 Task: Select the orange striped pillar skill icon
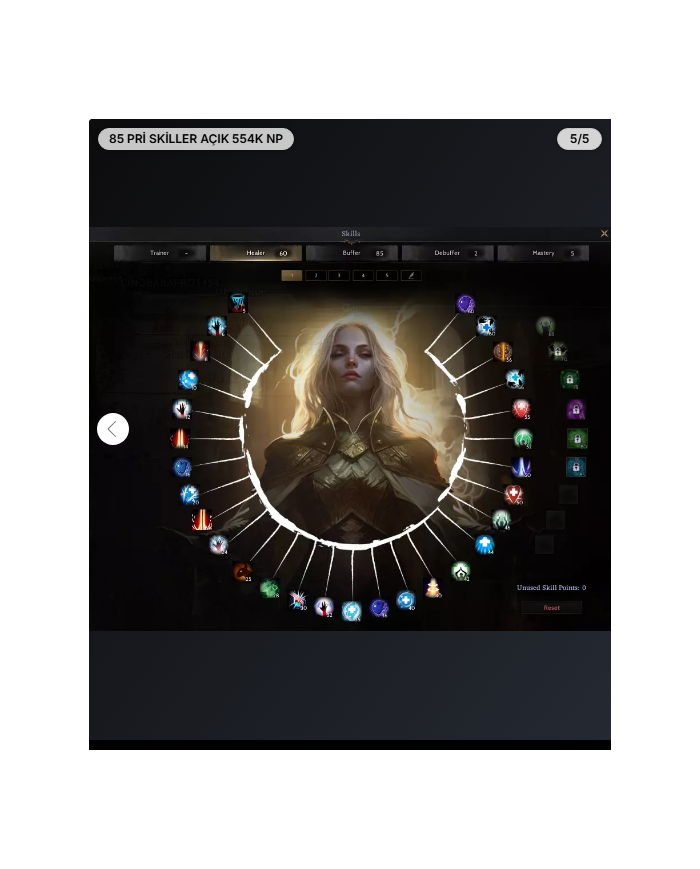pyautogui.click(x=503, y=352)
